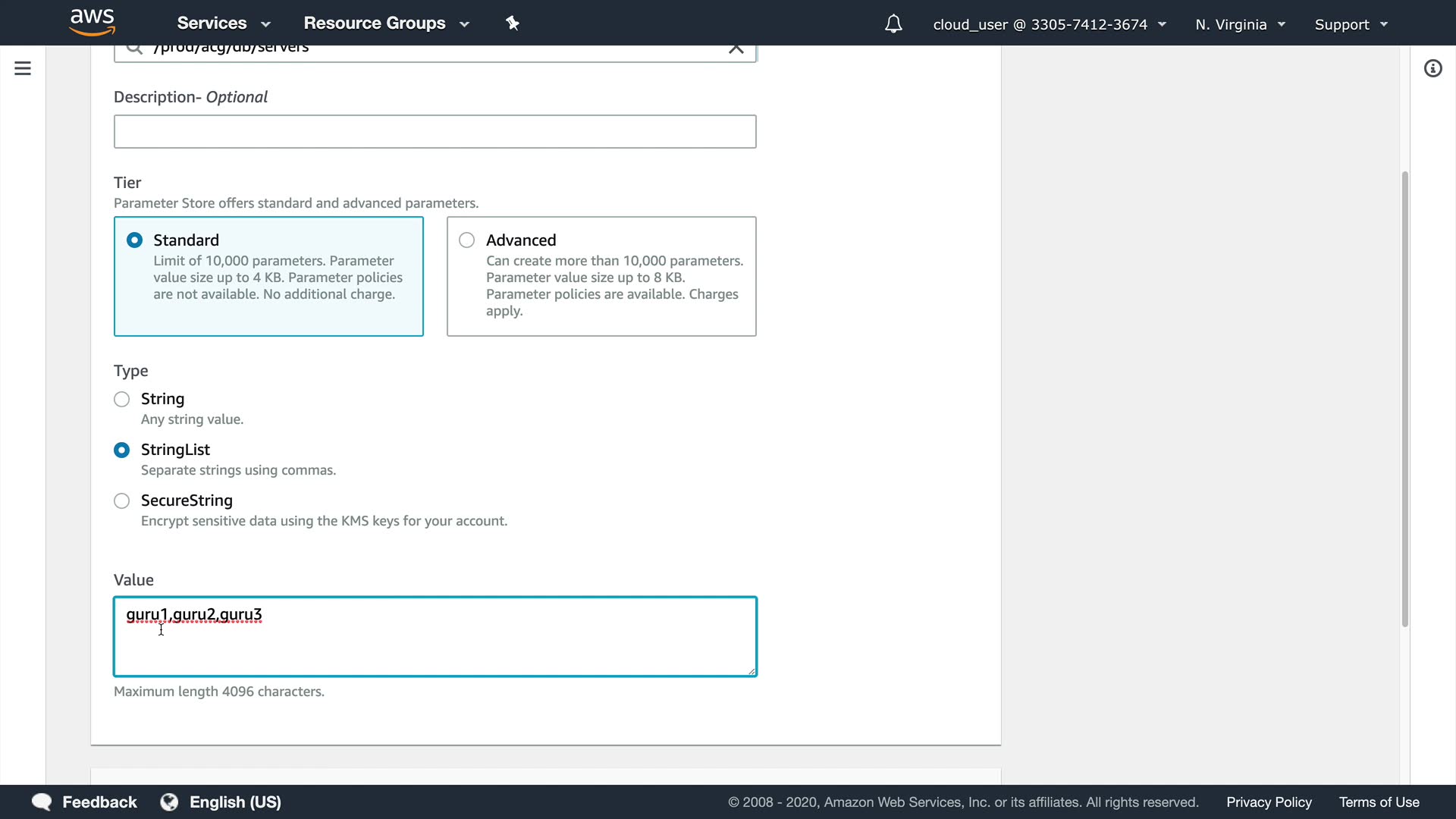Click the AWS logo home icon

(92, 23)
